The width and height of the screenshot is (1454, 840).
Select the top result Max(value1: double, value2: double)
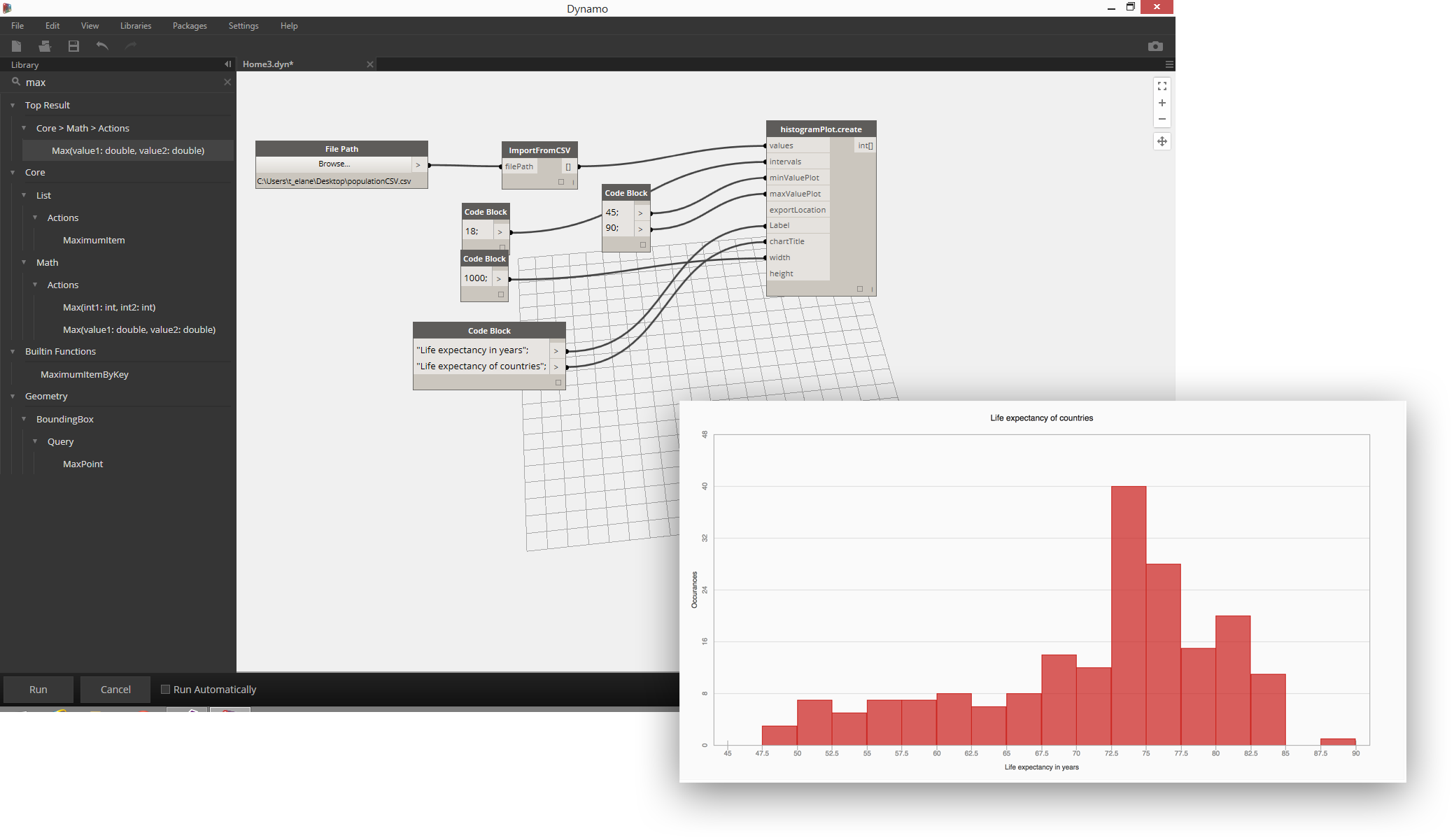(128, 150)
